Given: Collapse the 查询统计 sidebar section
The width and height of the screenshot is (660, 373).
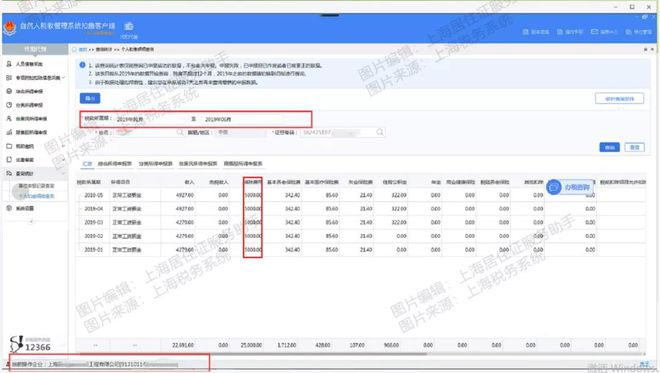Looking at the screenshot, I should coord(64,173).
